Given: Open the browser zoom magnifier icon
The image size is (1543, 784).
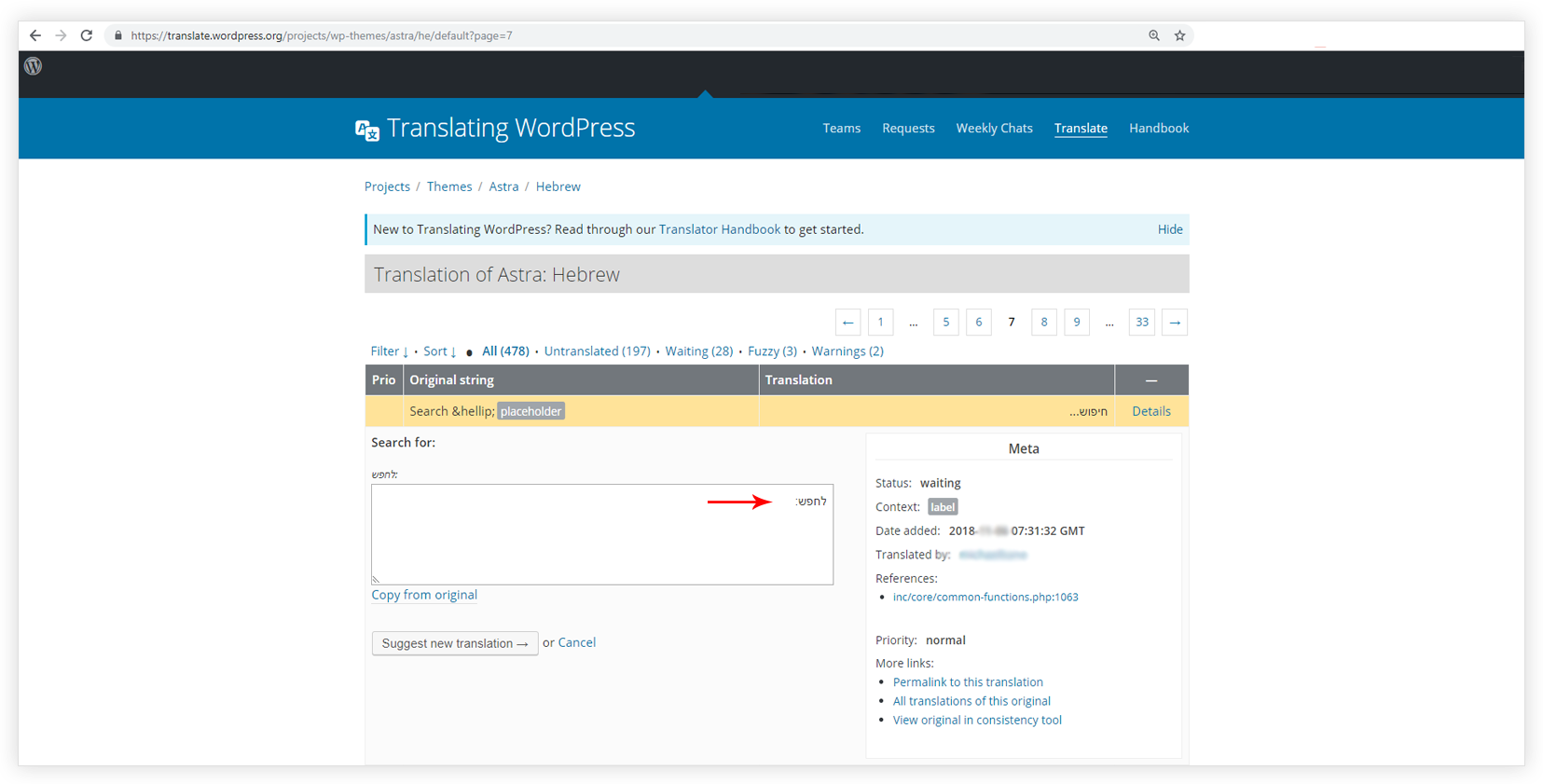Looking at the screenshot, I should tap(1154, 35).
